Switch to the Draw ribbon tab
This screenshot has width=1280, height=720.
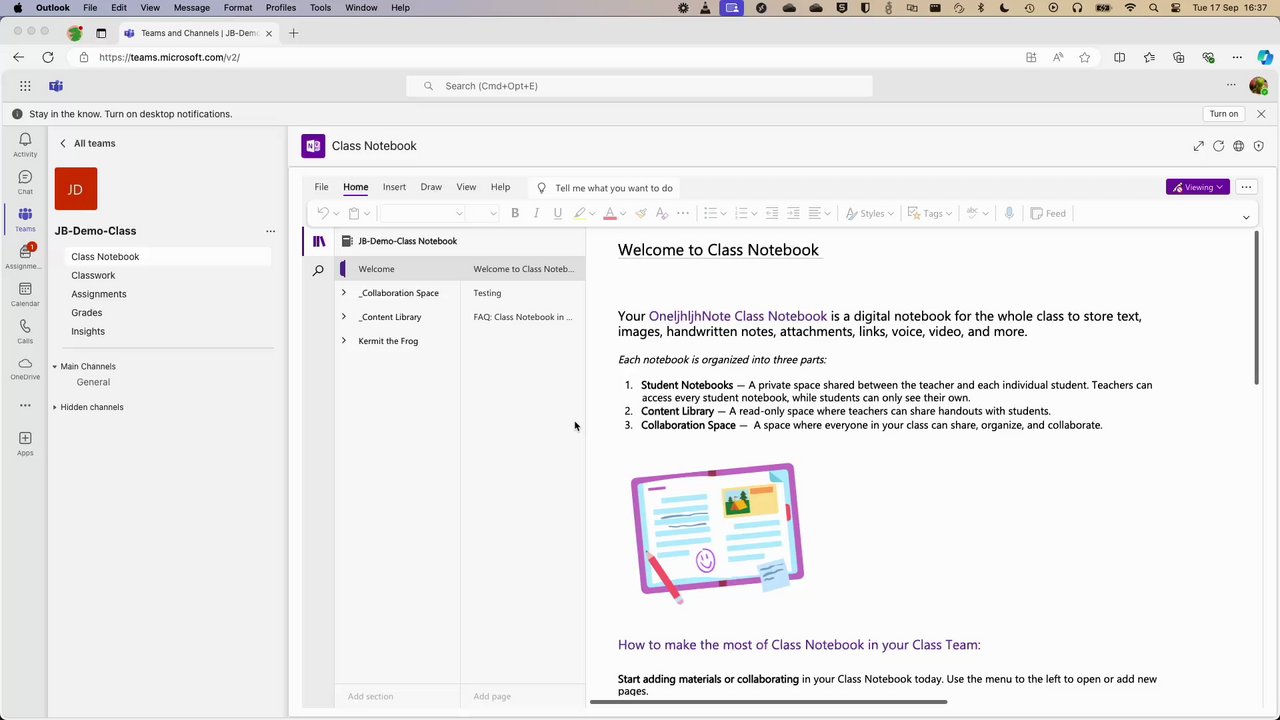coord(431,187)
